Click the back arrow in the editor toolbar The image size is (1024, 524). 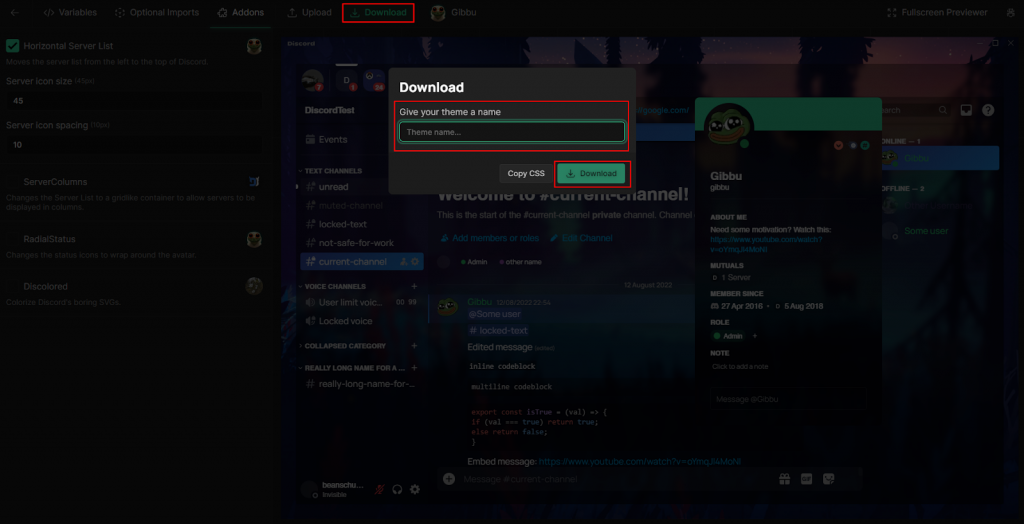point(15,12)
